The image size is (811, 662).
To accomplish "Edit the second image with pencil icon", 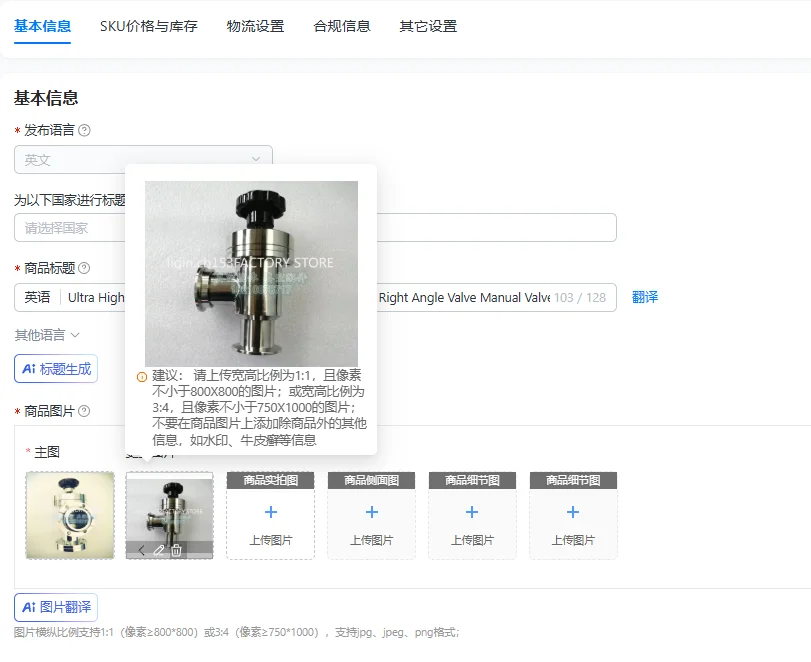I will coord(159,550).
